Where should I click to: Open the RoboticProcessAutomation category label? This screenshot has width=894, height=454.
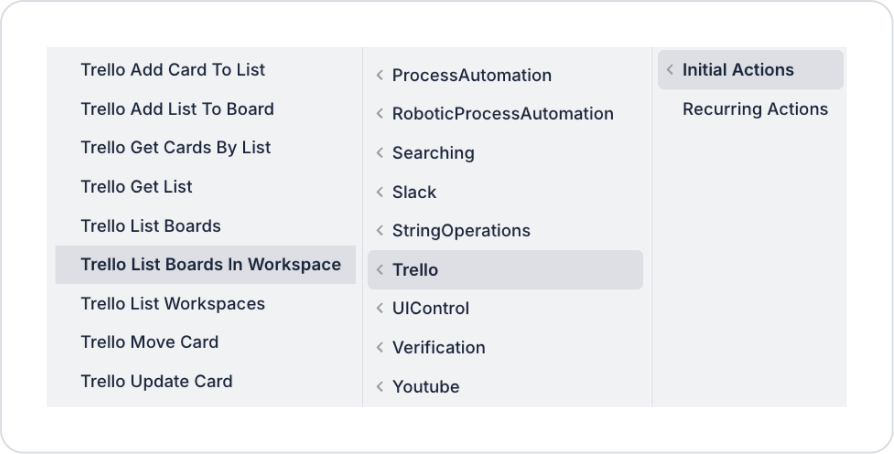(x=502, y=114)
